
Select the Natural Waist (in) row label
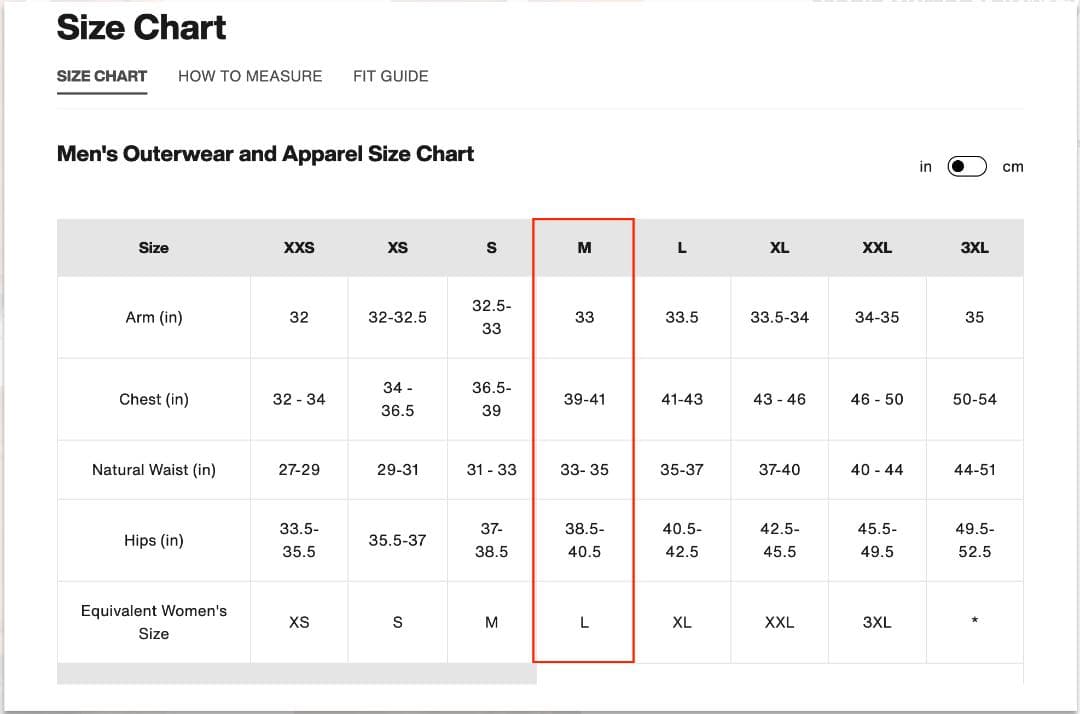coord(154,470)
